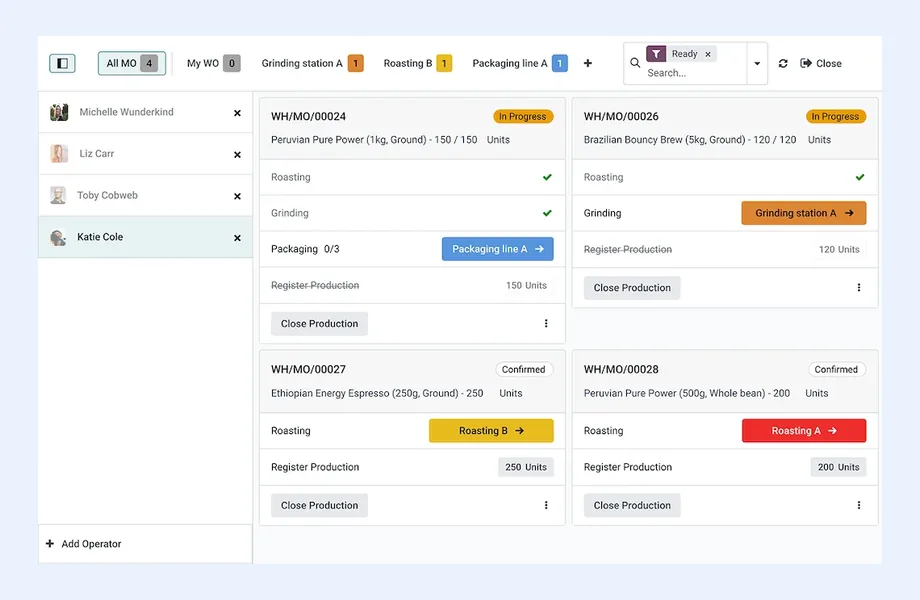The width and height of the screenshot is (920, 600).
Task: Click Michelle Wunderkind's avatar
Action: (59, 112)
